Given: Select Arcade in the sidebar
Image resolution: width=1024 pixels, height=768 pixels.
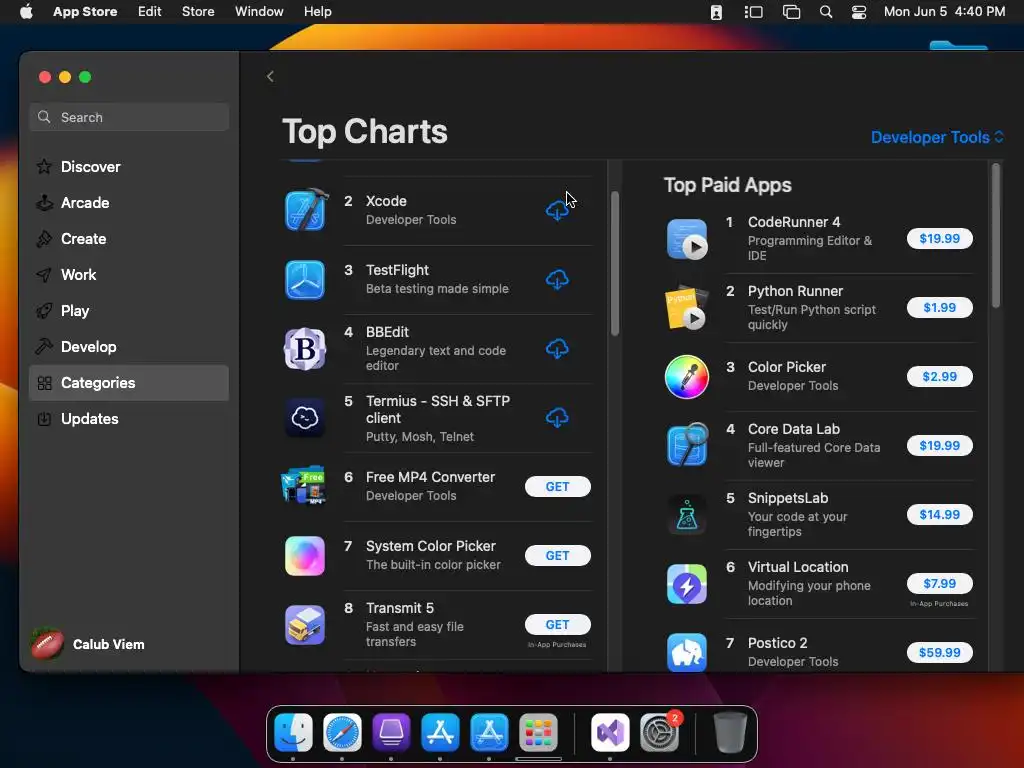Looking at the screenshot, I should (129, 202).
